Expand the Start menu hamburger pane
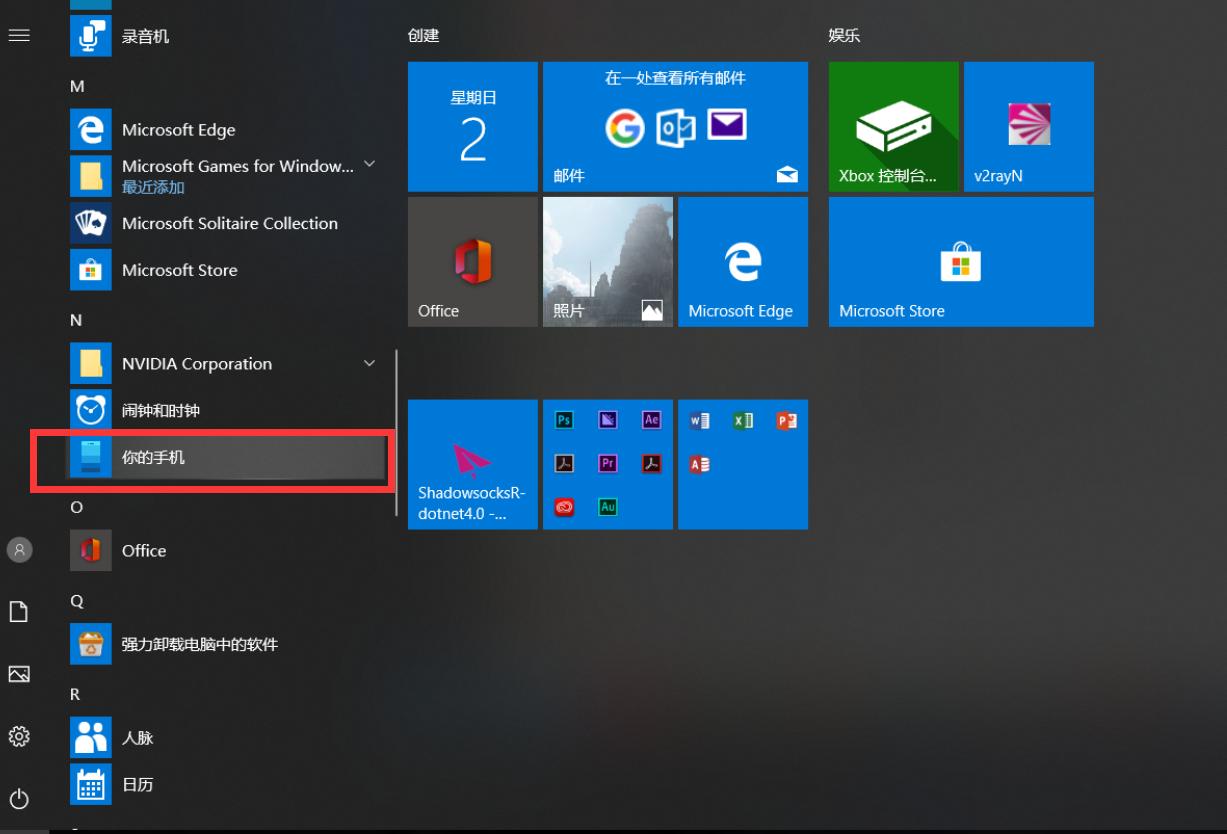1227x834 pixels. (19, 34)
